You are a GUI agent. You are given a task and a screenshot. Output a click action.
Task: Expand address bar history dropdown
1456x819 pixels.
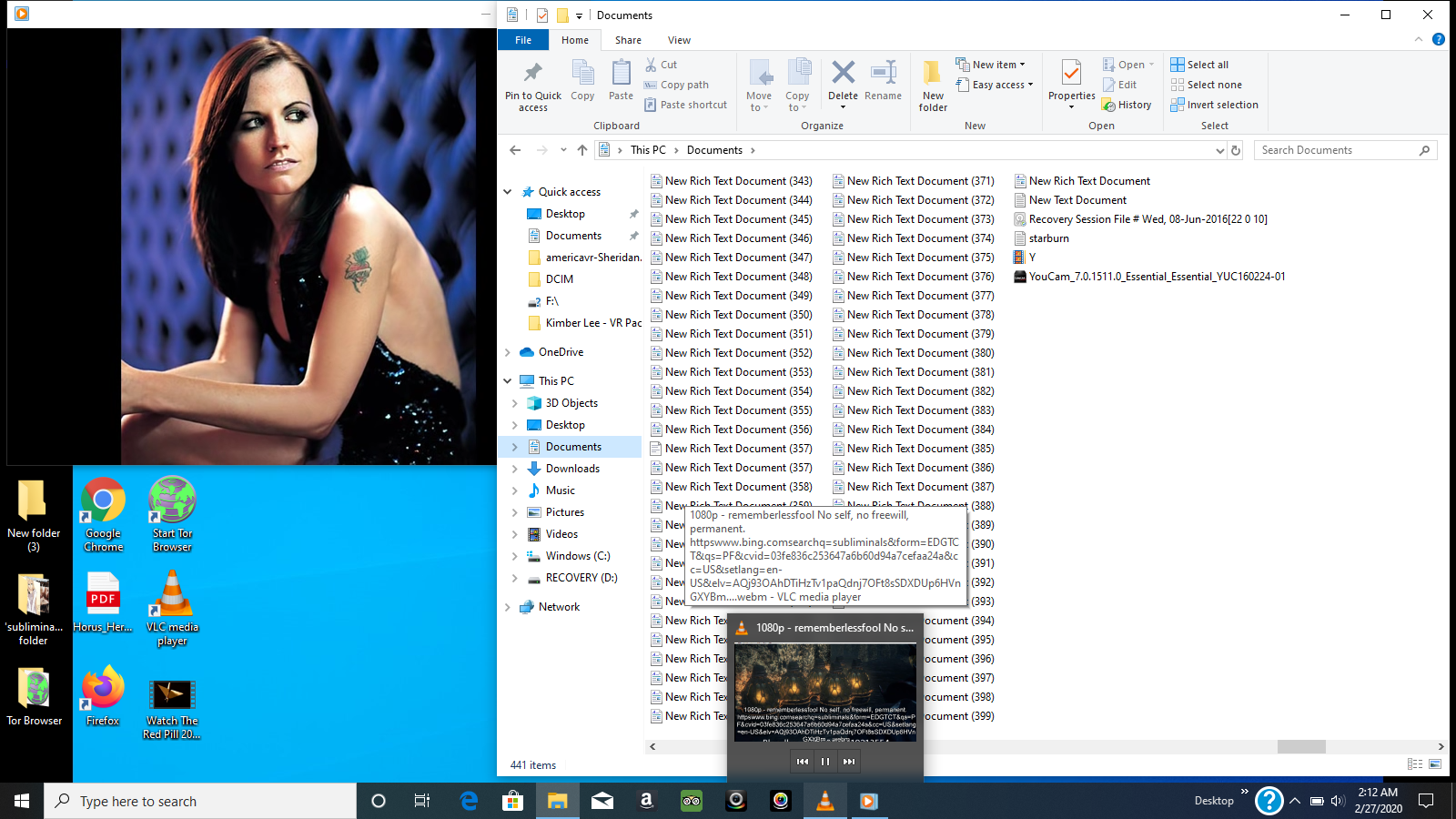(1220, 150)
